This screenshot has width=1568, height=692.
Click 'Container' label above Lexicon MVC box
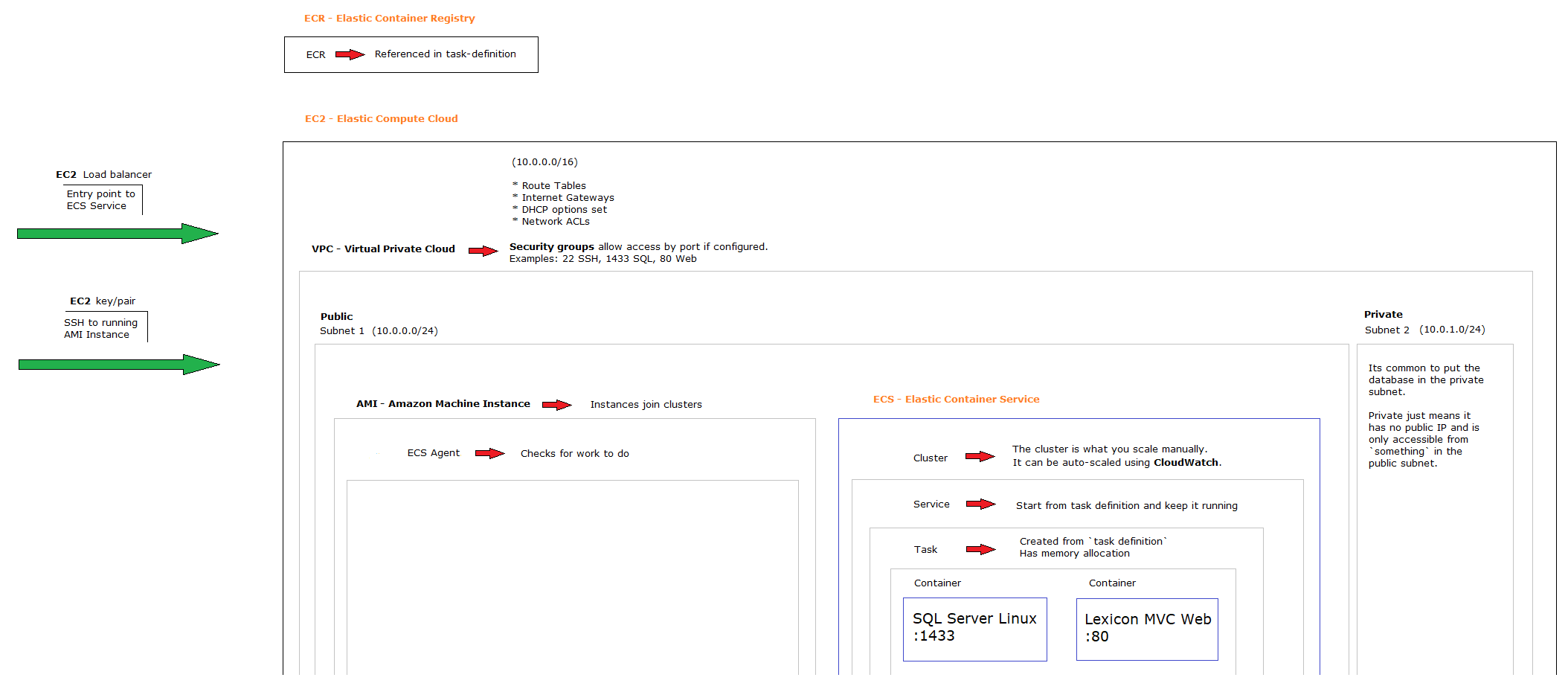pos(1112,583)
